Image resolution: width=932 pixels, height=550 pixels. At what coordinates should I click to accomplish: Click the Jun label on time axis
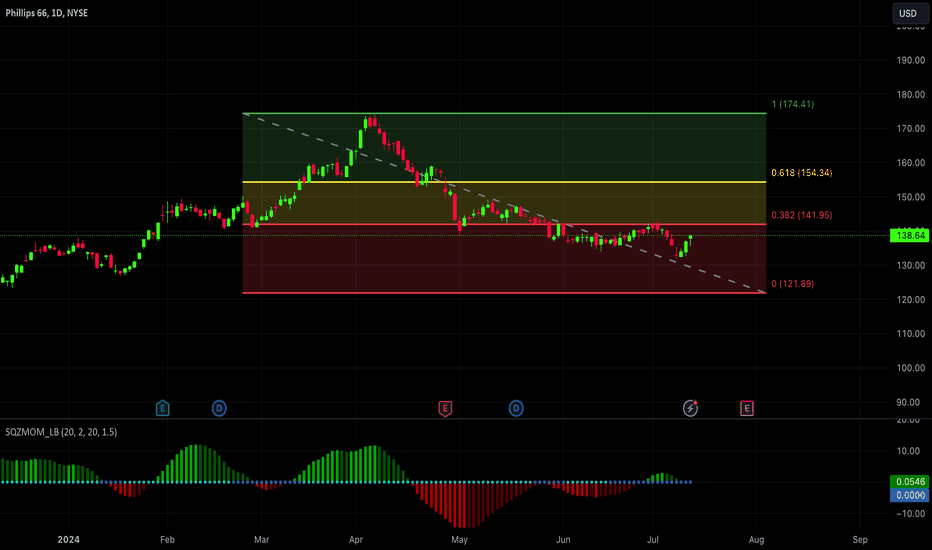pyautogui.click(x=563, y=540)
